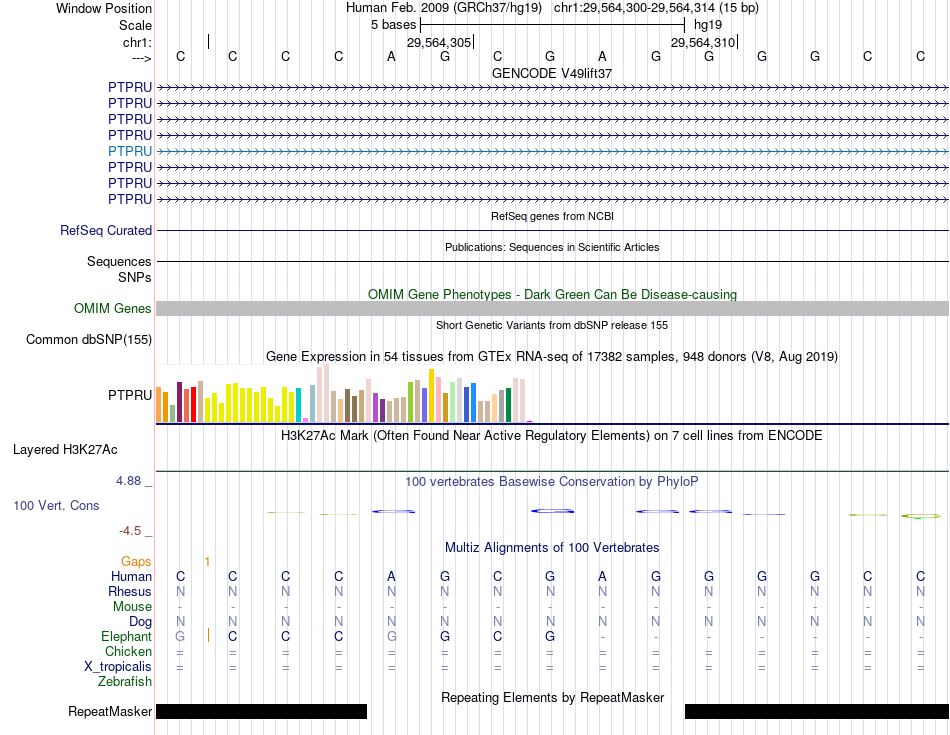Select the Zebrafish alignment row label
Screen dimensions: 950x735
pyautogui.click(x=125, y=682)
